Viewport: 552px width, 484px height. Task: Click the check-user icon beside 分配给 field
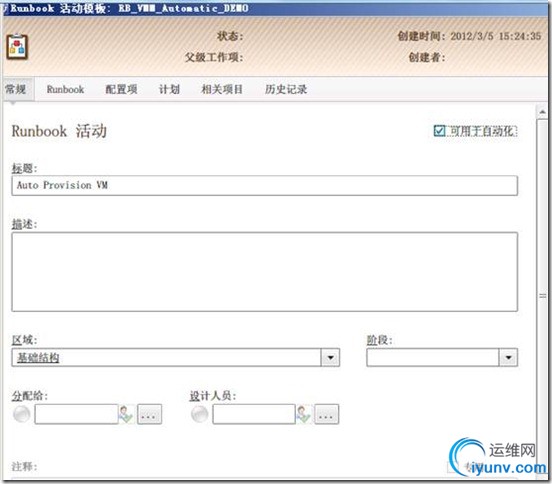tap(126, 414)
